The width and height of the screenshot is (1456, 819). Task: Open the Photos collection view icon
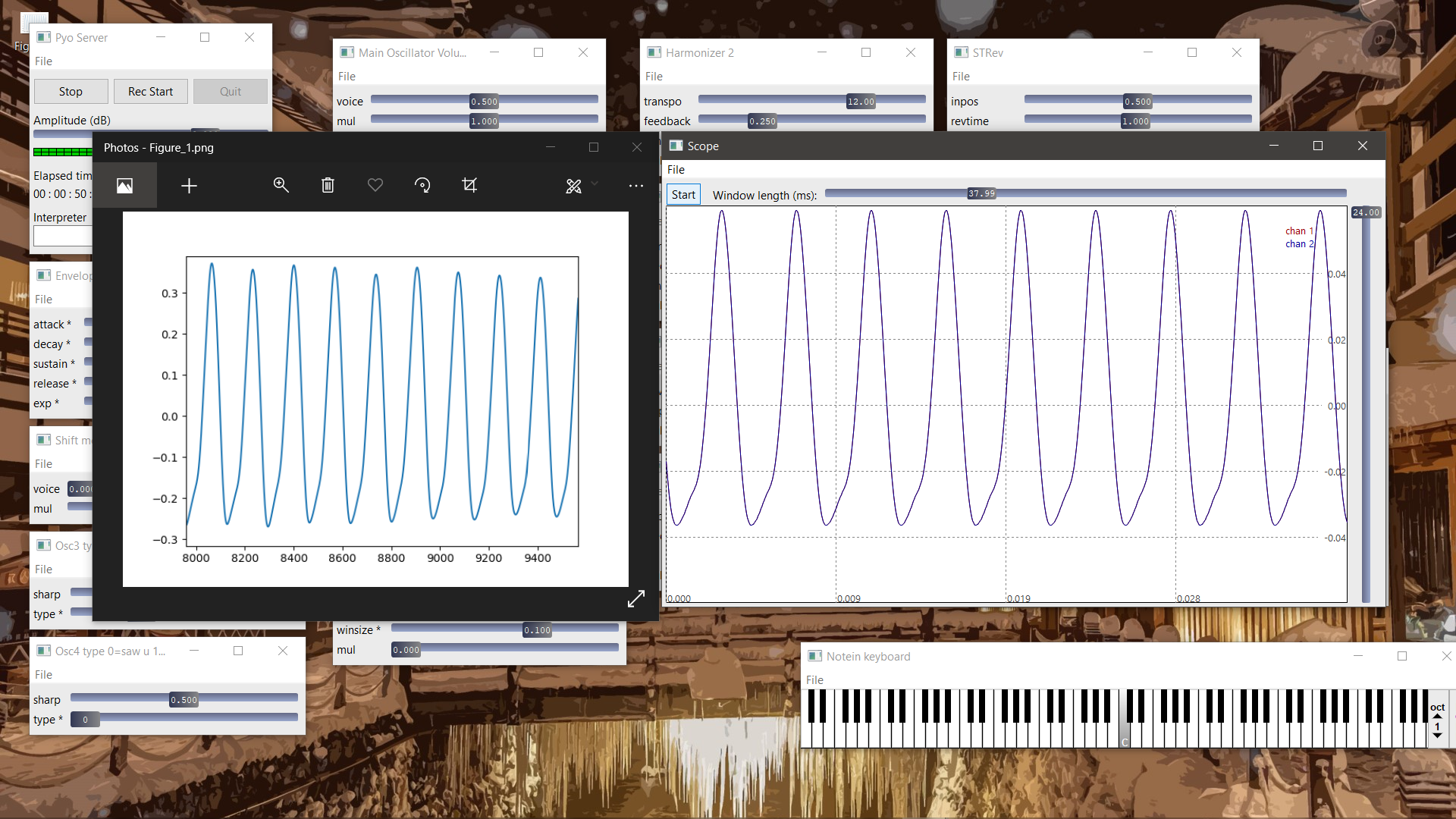click(124, 186)
